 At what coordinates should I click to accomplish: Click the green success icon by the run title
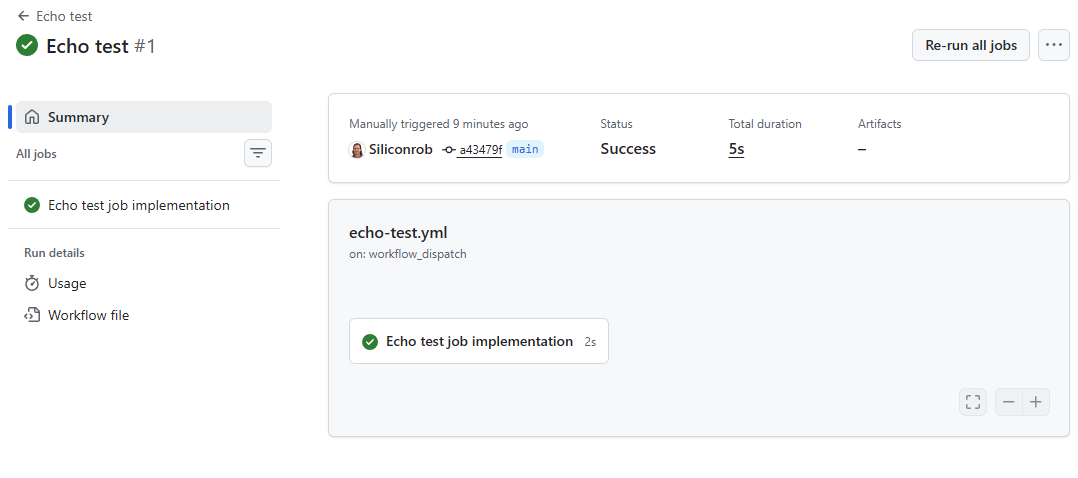27,46
